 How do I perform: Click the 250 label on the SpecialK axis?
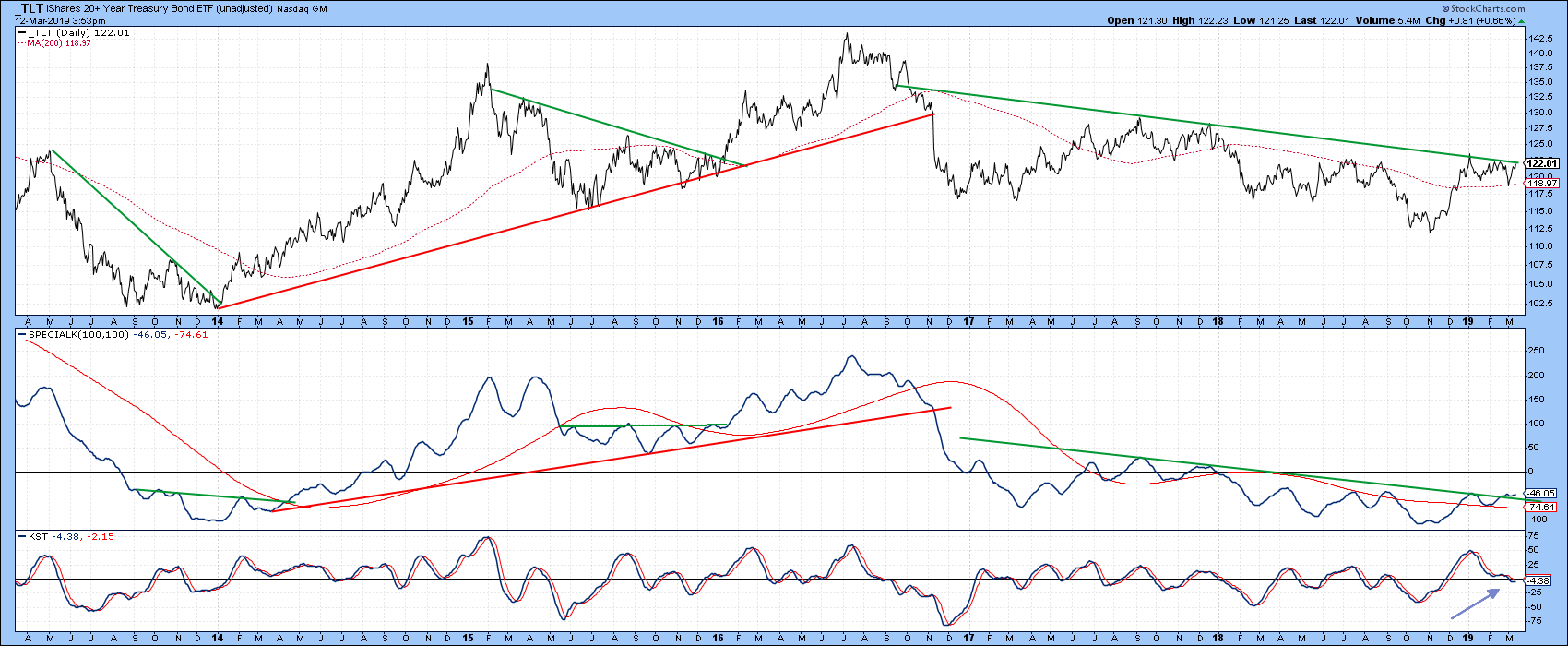point(1536,352)
